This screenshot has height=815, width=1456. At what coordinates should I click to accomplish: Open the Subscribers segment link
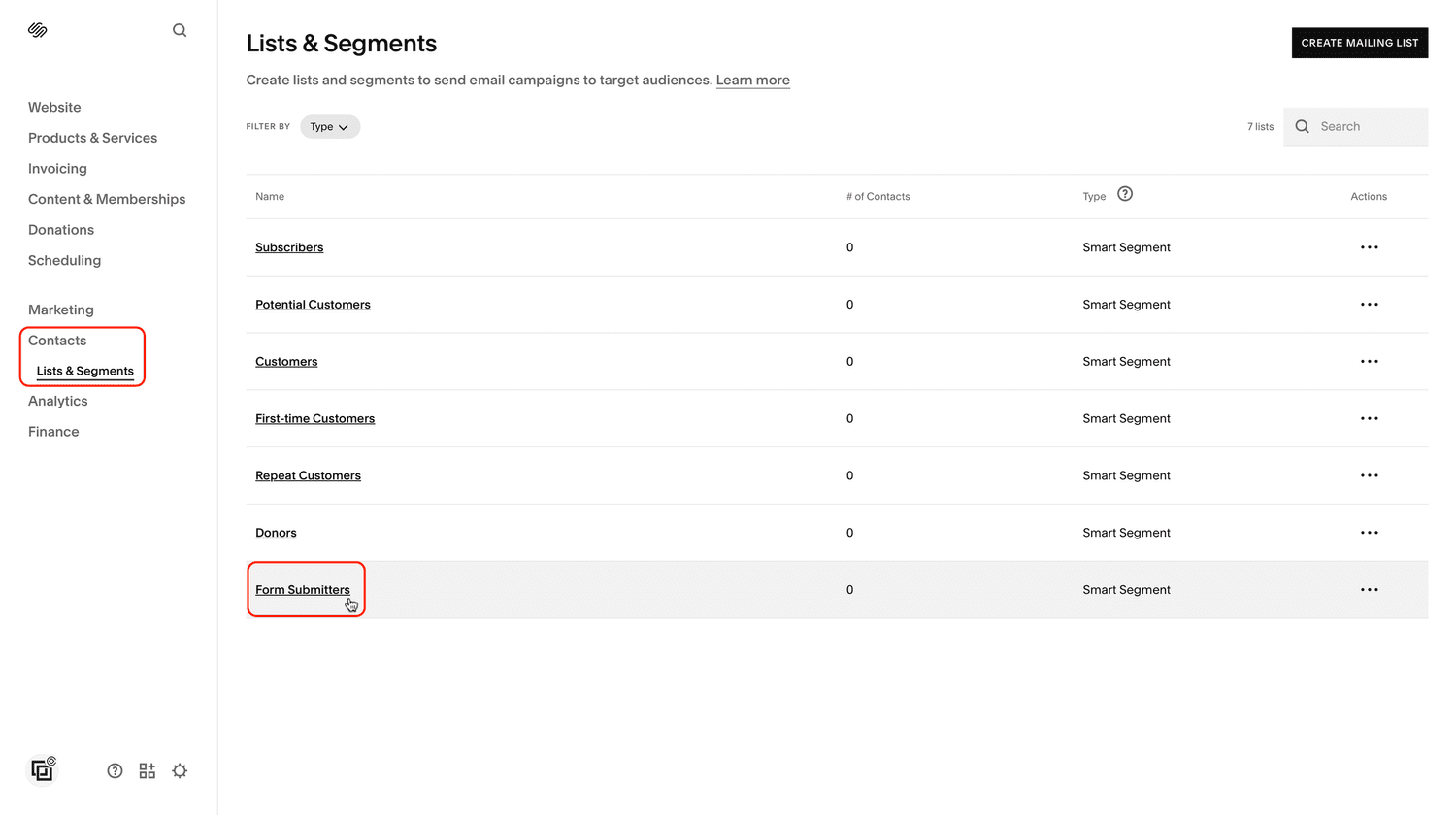coord(289,247)
